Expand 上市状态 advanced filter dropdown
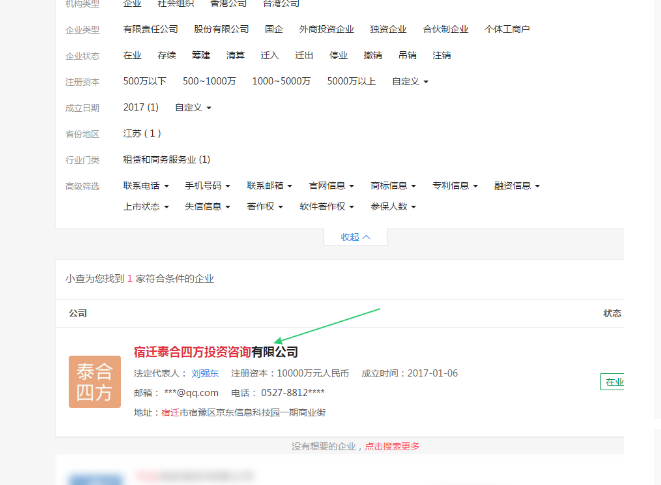The image size is (661, 485). pos(146,207)
